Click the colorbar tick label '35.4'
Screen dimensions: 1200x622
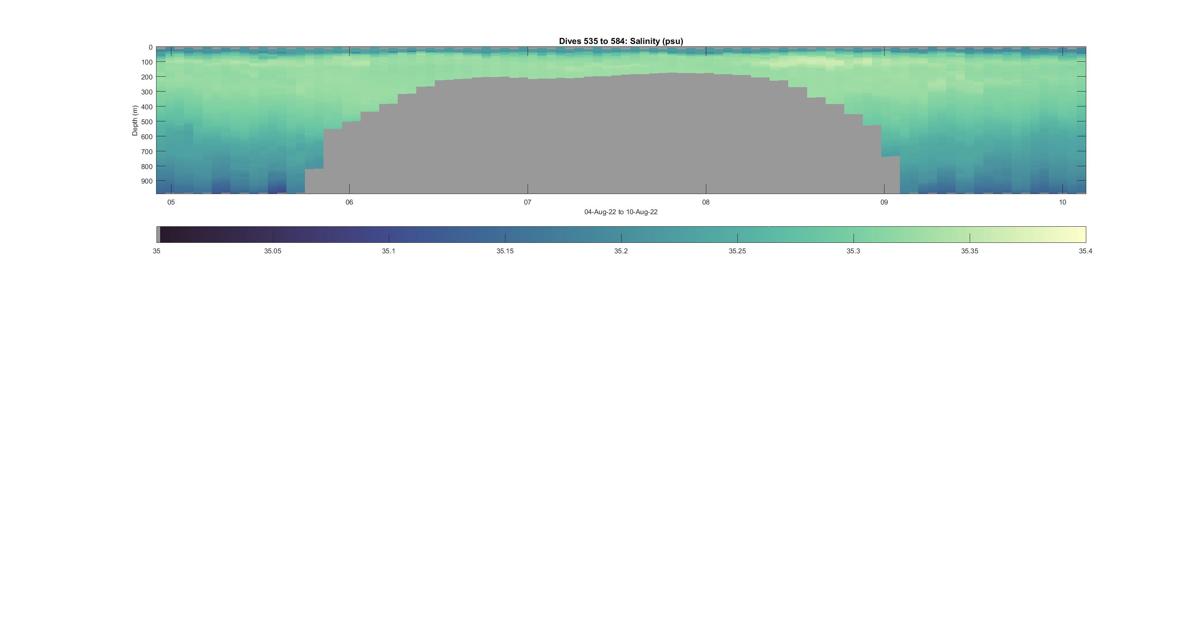pyautogui.click(x=1085, y=251)
